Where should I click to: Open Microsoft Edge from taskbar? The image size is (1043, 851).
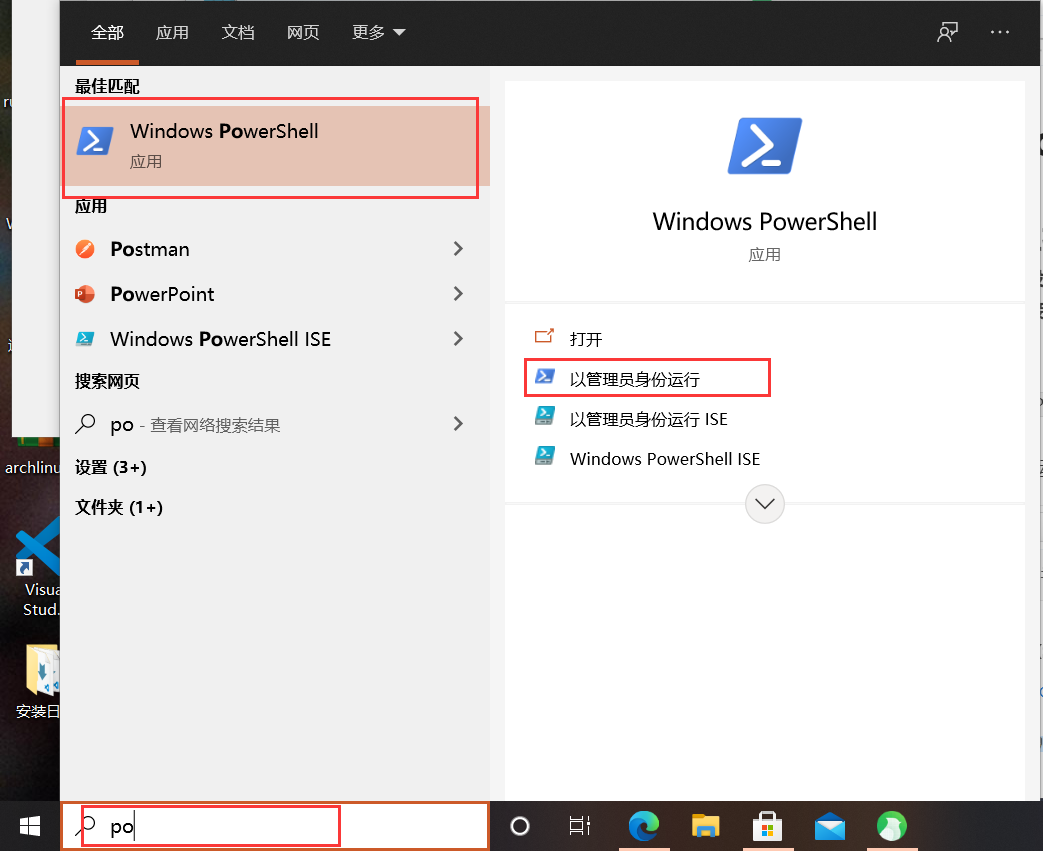(x=643, y=826)
